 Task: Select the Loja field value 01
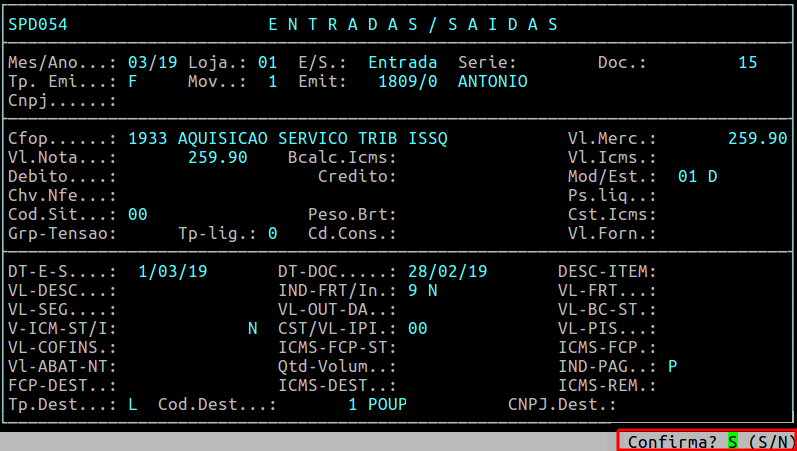[267, 62]
